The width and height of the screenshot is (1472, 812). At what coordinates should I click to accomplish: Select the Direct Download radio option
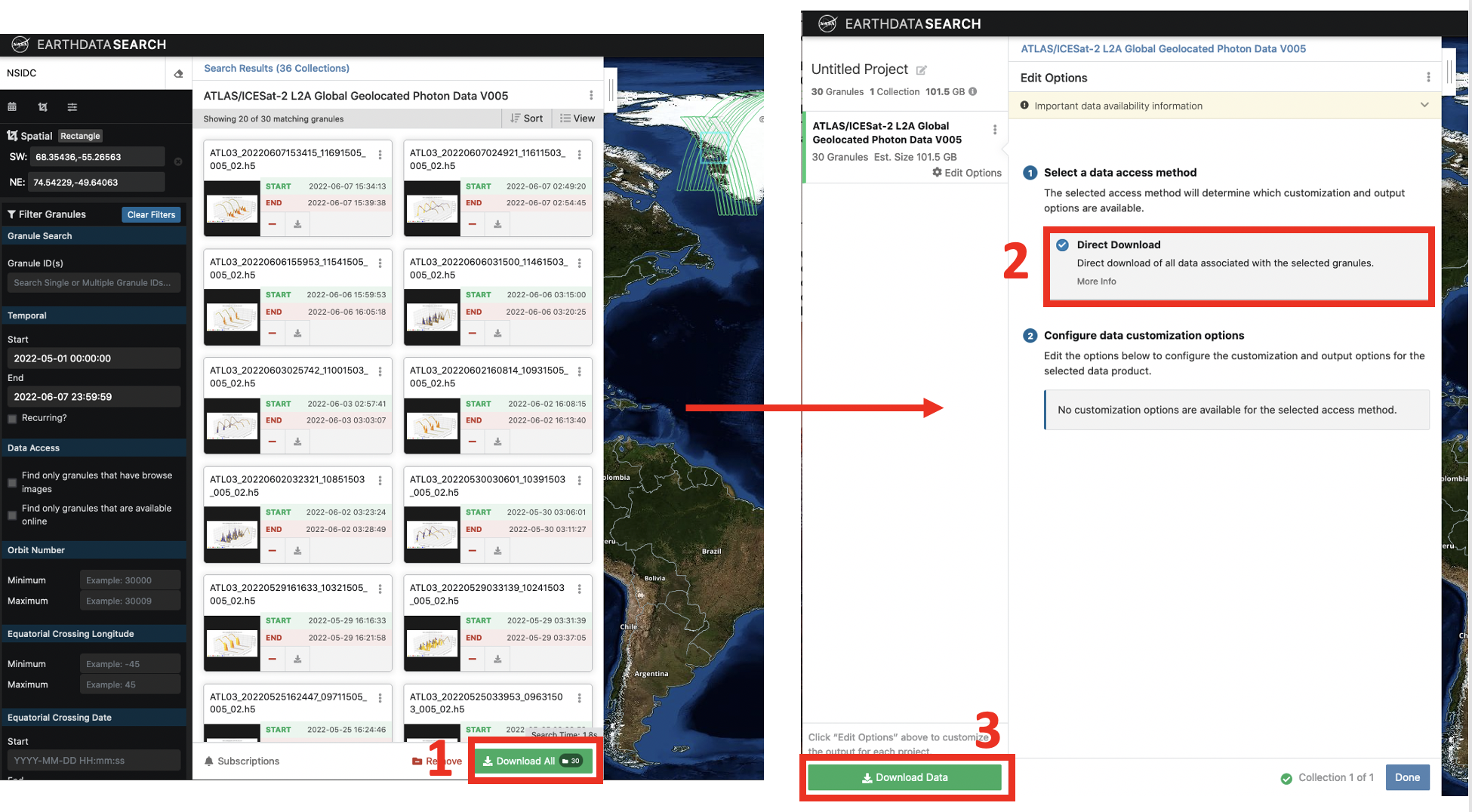tap(1062, 245)
